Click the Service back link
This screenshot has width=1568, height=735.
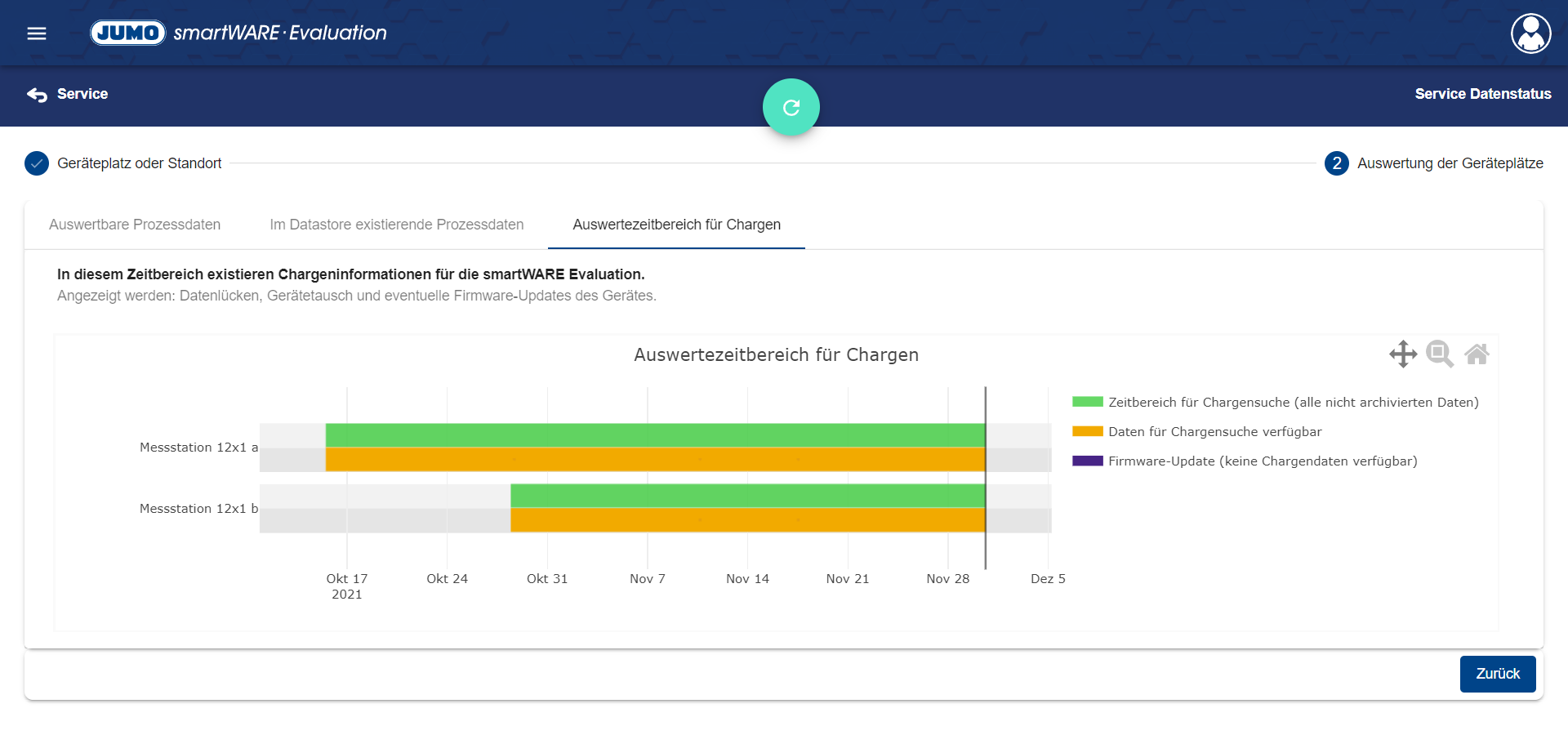tap(82, 94)
